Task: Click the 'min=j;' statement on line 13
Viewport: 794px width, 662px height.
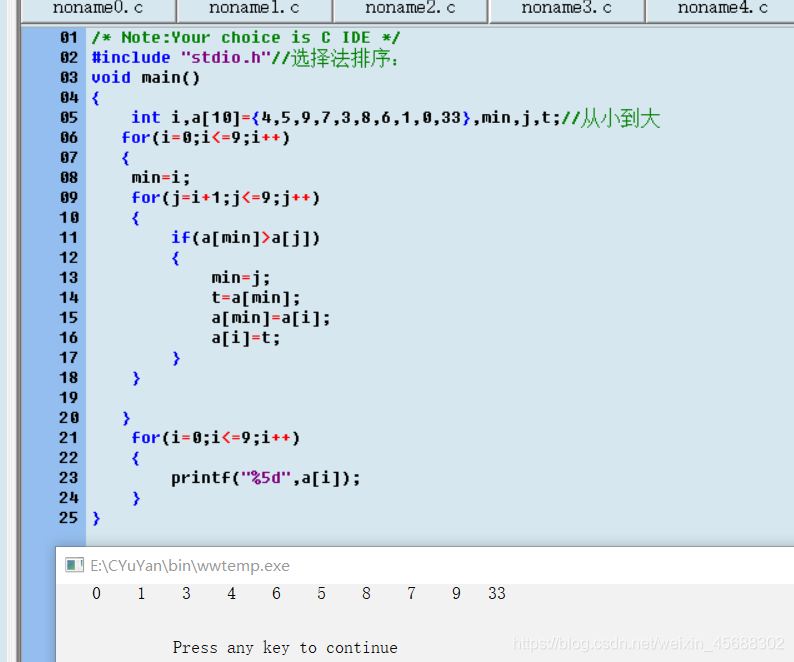Action: pos(241,278)
